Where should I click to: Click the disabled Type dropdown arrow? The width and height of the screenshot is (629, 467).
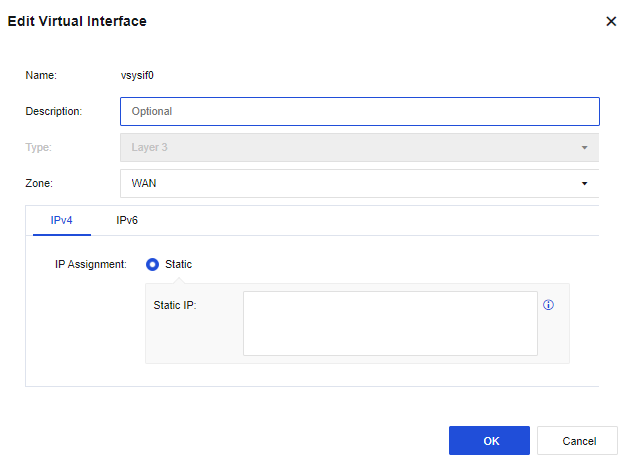pos(584,148)
